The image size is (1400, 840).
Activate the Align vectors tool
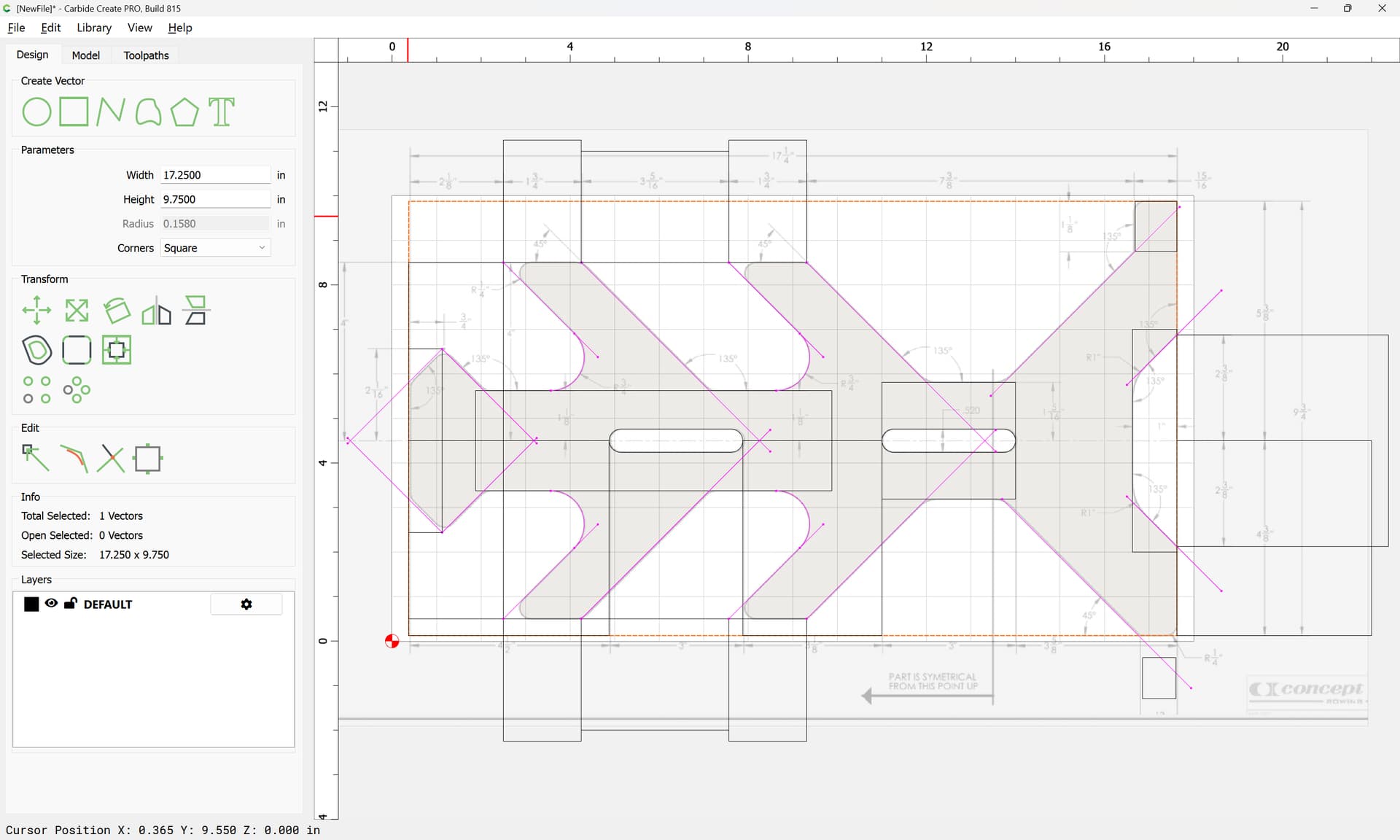(x=195, y=311)
